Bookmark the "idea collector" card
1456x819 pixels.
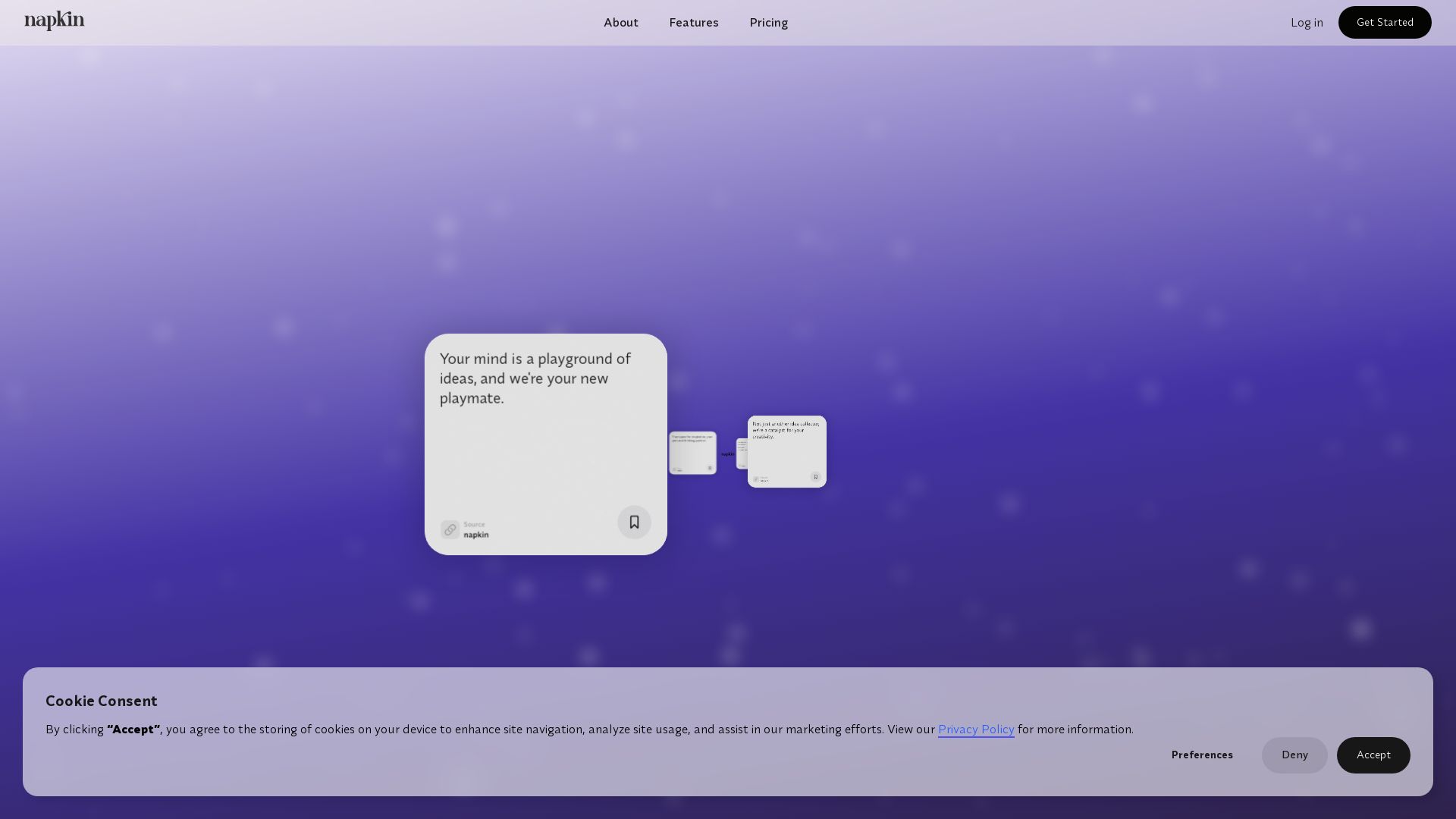(x=816, y=478)
